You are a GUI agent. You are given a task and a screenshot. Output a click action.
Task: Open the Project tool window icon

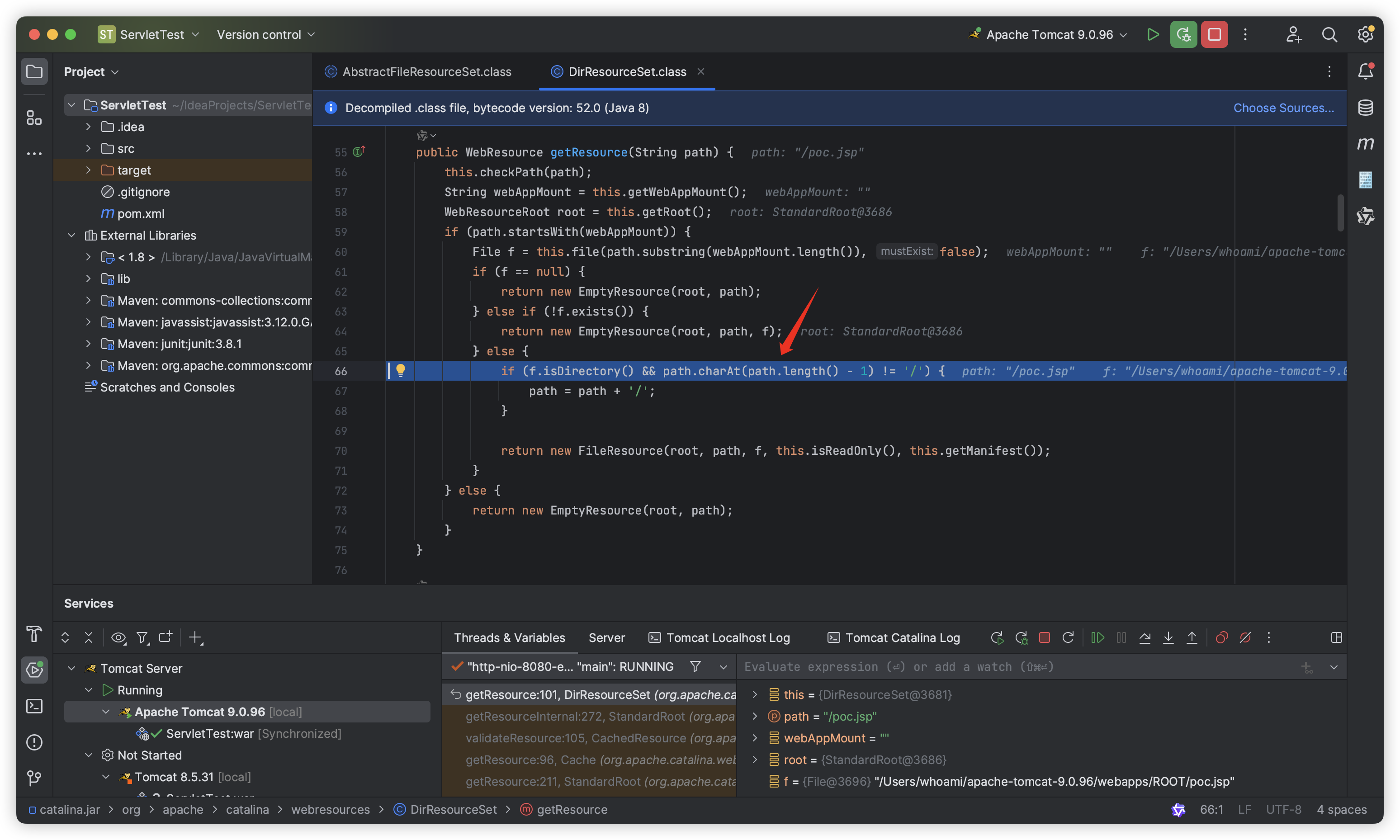point(34,72)
